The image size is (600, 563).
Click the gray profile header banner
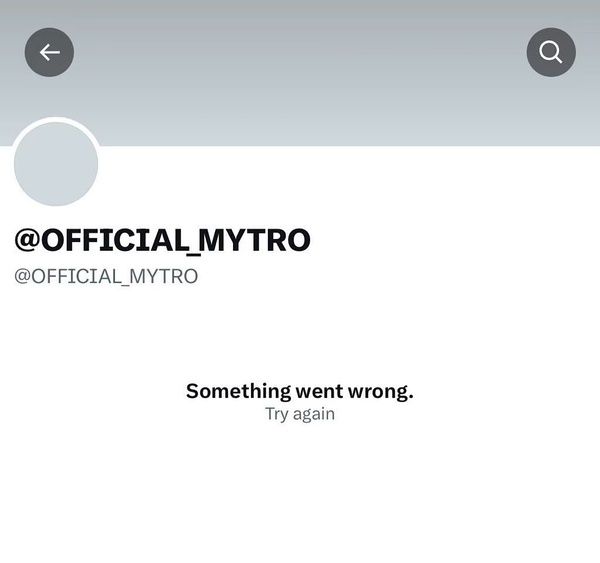[300, 73]
